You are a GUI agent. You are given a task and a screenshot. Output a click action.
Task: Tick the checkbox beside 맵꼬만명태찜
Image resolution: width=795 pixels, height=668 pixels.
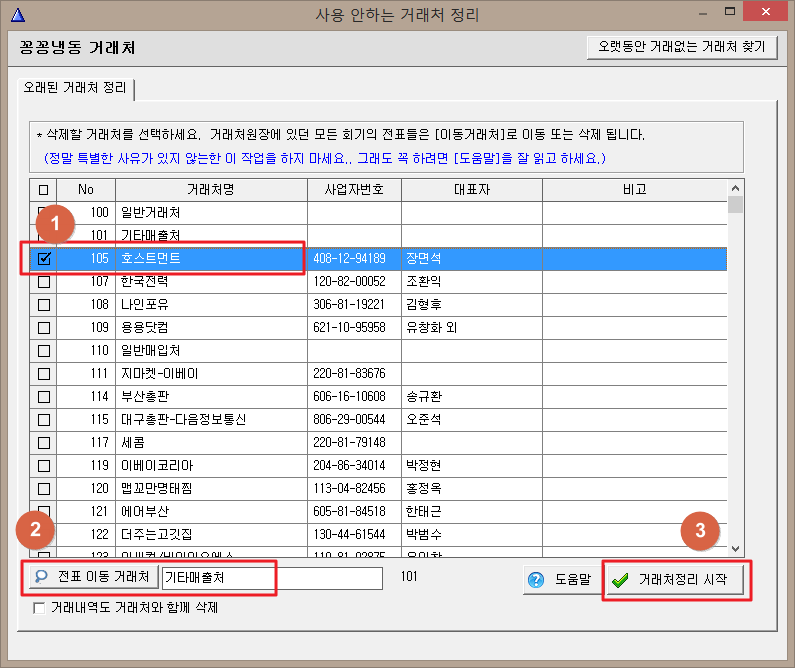(x=44, y=489)
